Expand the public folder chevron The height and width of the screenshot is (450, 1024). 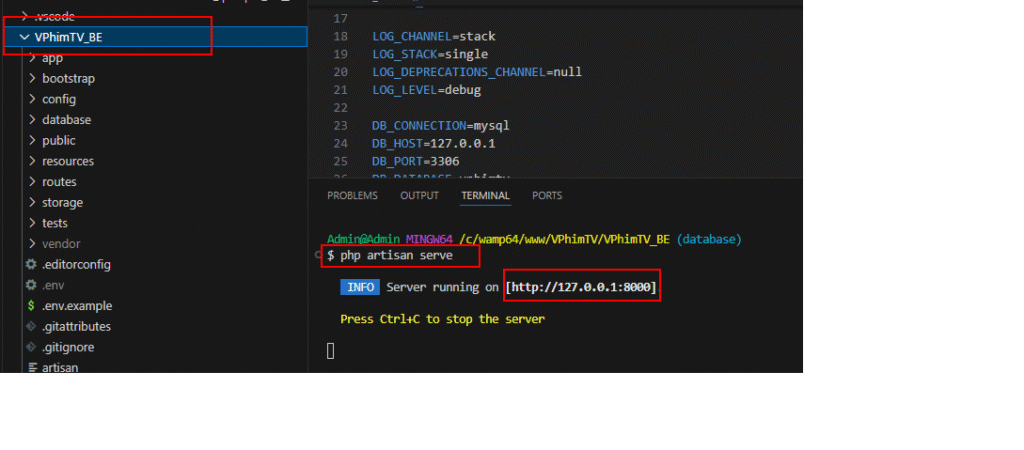tap(32, 140)
